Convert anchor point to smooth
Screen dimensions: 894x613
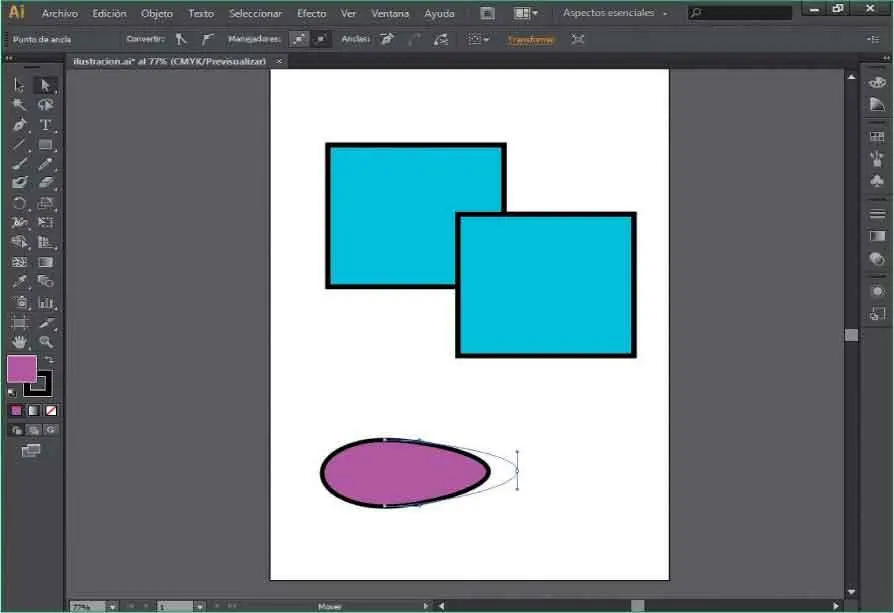point(208,39)
